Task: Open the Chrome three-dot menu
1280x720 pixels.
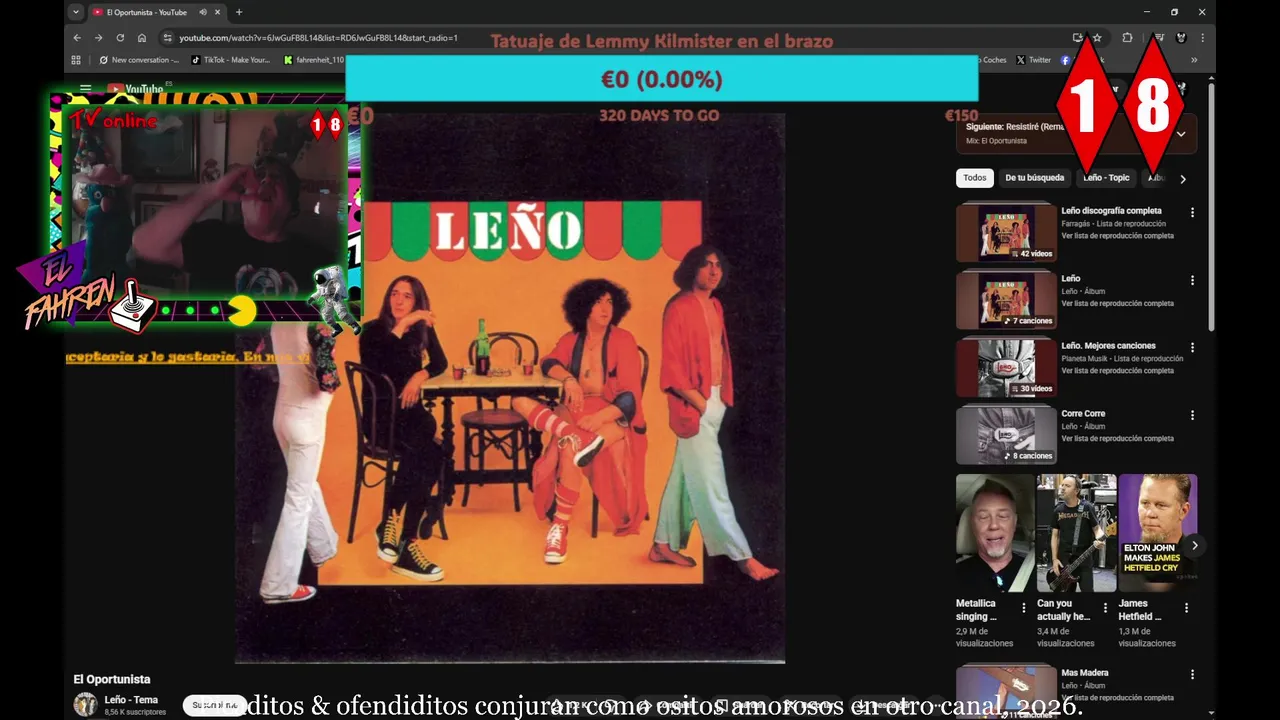Action: (1202, 38)
